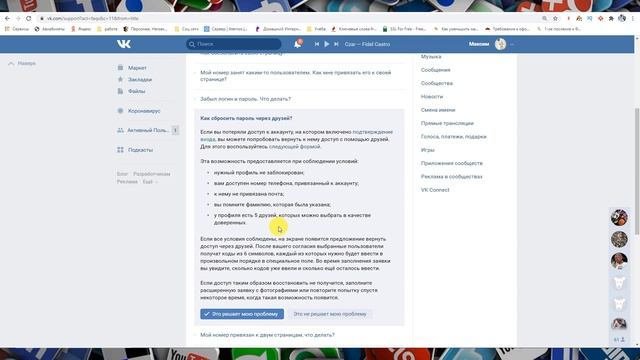Expand the 'Мой номер занят' question

(x=299, y=76)
